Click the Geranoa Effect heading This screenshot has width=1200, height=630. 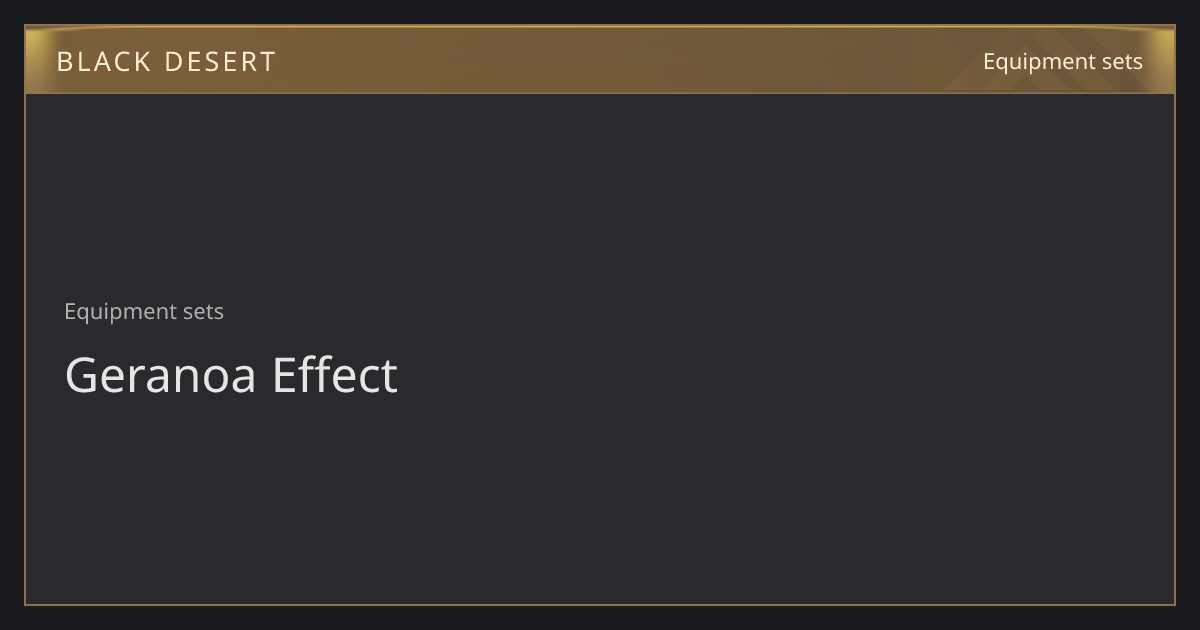click(231, 375)
